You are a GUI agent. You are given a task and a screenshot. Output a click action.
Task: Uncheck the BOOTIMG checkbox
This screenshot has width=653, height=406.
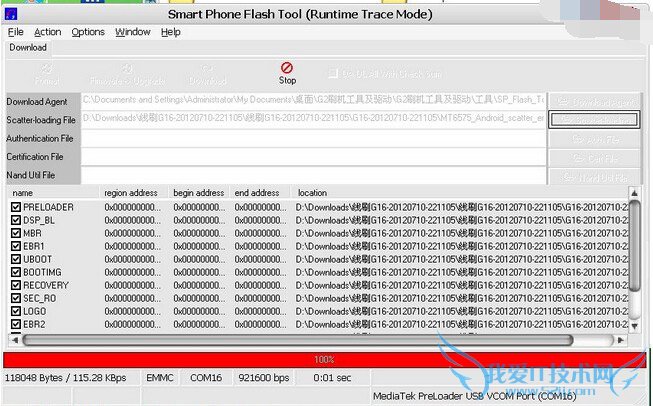[16, 272]
